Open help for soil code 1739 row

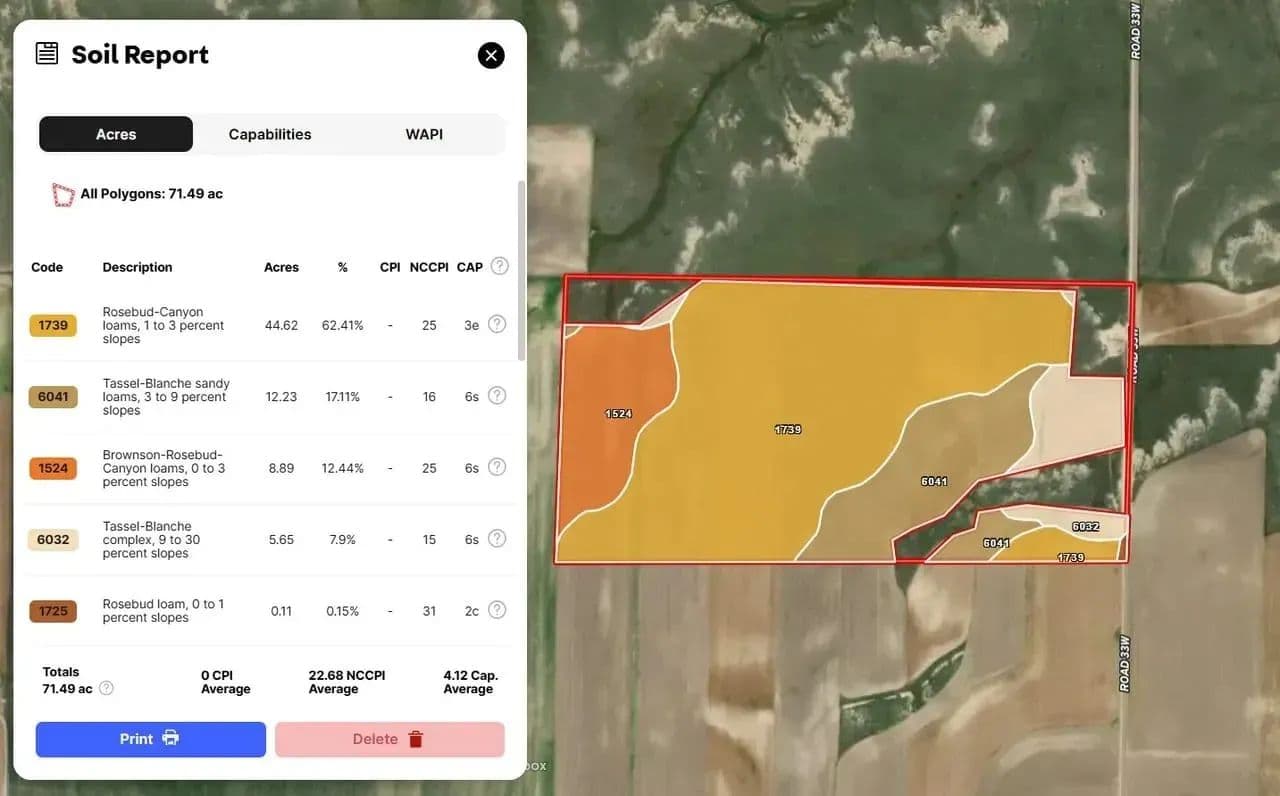(x=497, y=324)
